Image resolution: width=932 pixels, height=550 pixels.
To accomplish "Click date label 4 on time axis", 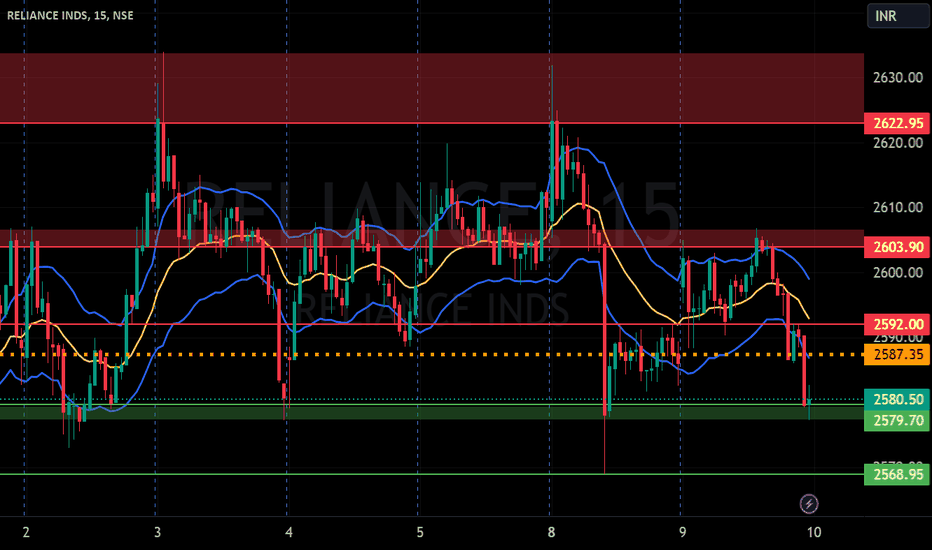I will click(x=288, y=532).
